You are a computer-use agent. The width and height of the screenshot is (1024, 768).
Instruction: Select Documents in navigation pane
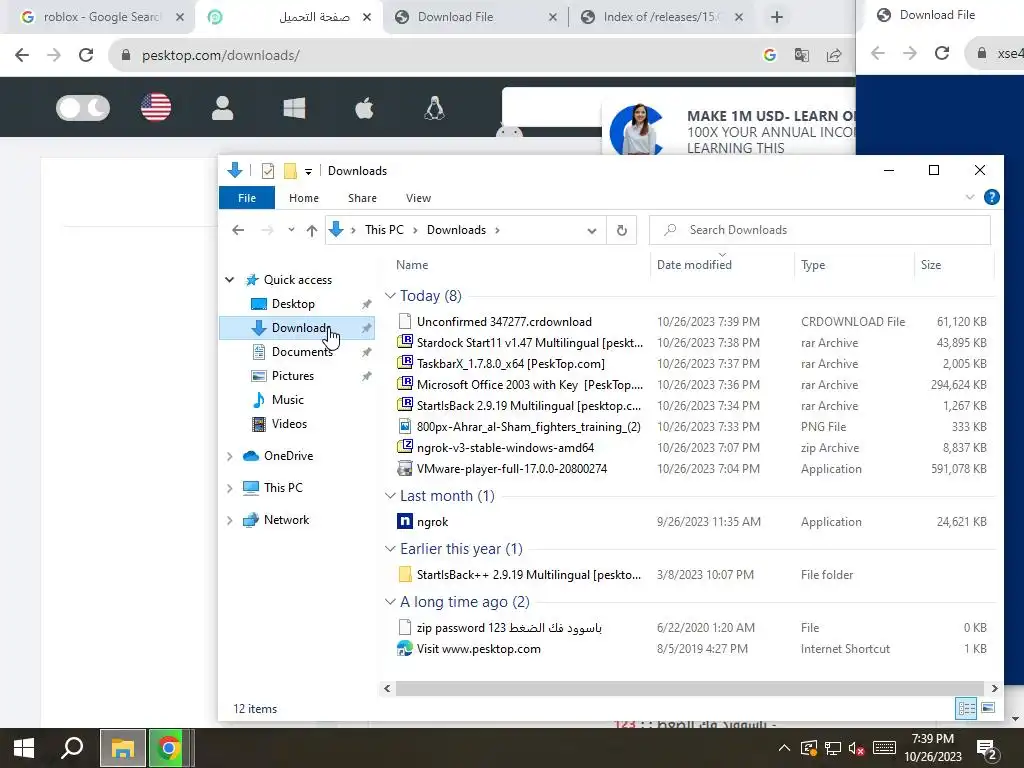(302, 352)
